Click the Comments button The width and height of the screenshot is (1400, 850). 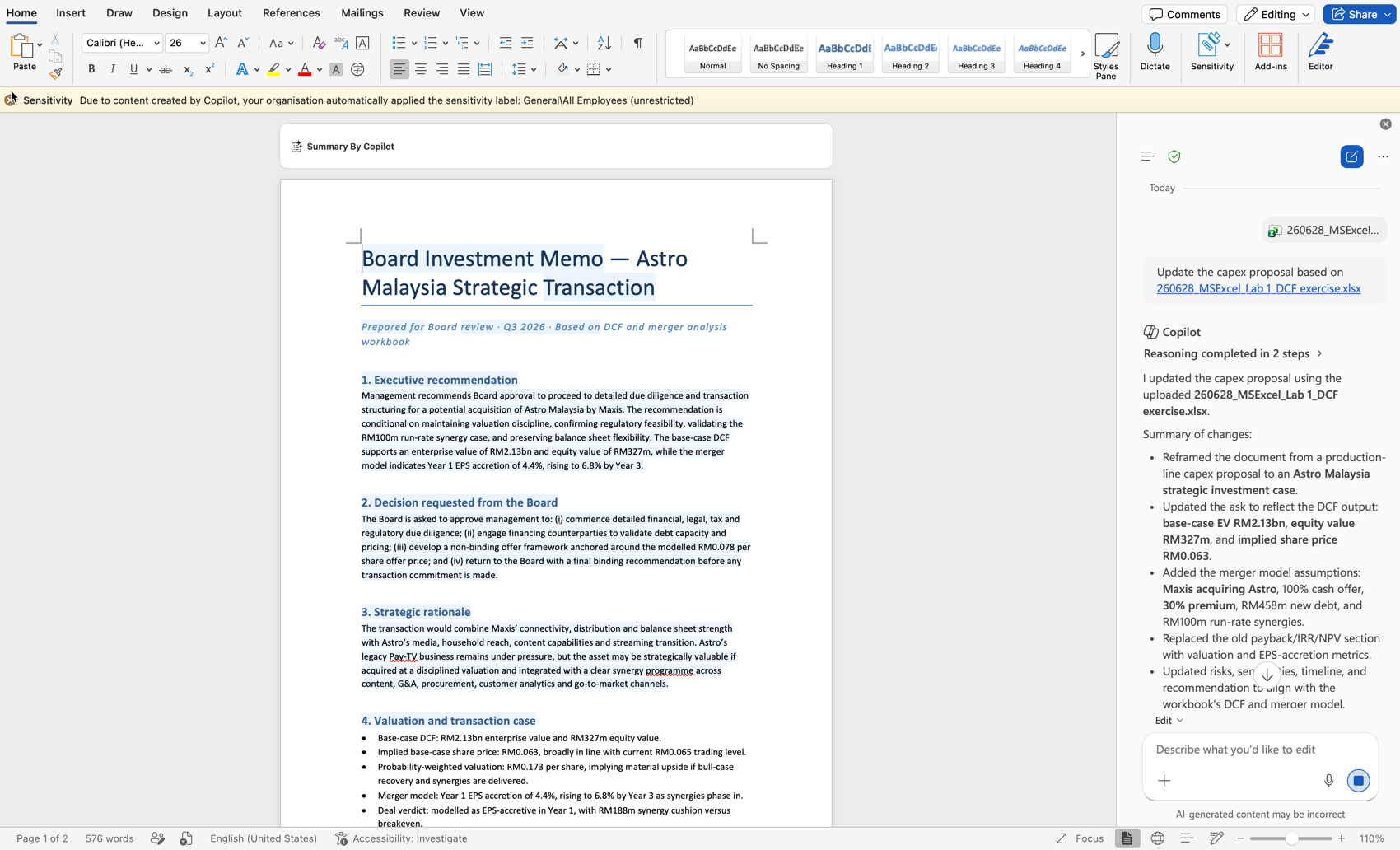1184,14
